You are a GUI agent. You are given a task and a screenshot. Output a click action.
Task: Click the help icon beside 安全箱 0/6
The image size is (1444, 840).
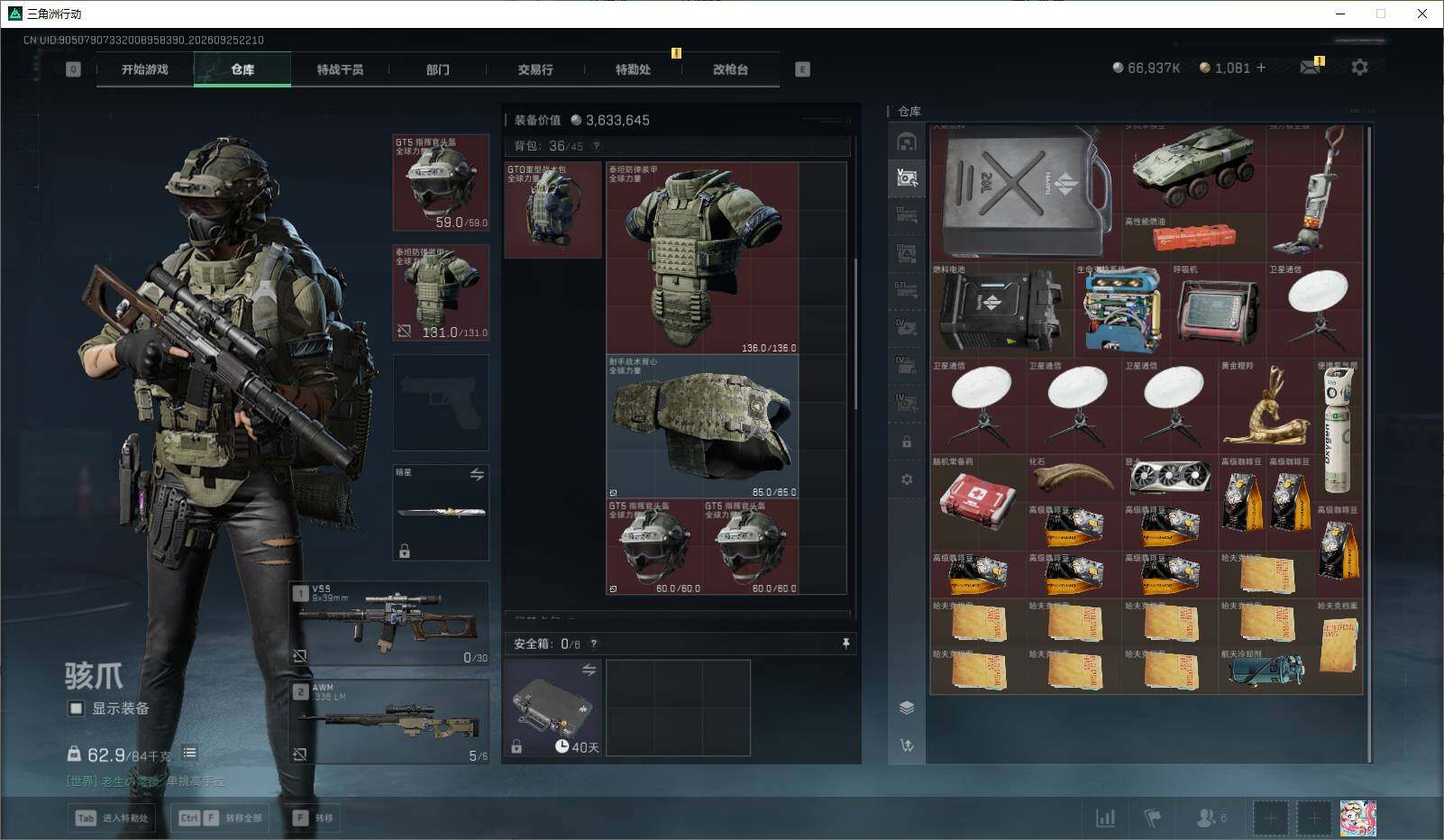(593, 644)
